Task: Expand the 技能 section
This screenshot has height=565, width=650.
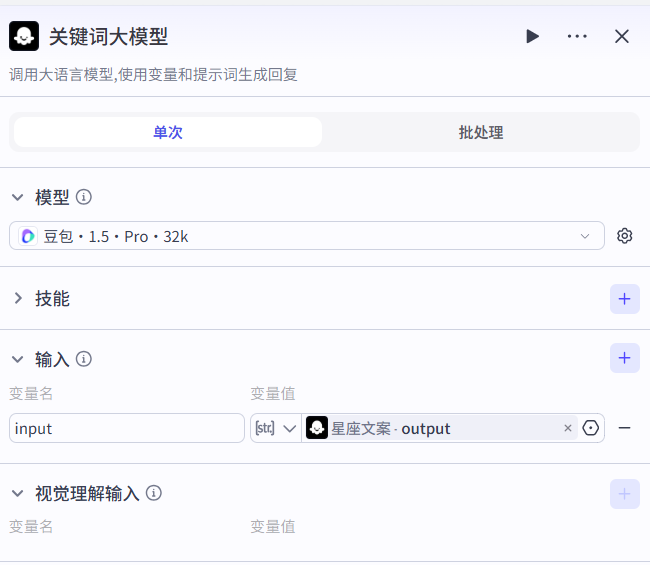Action: tap(17, 298)
